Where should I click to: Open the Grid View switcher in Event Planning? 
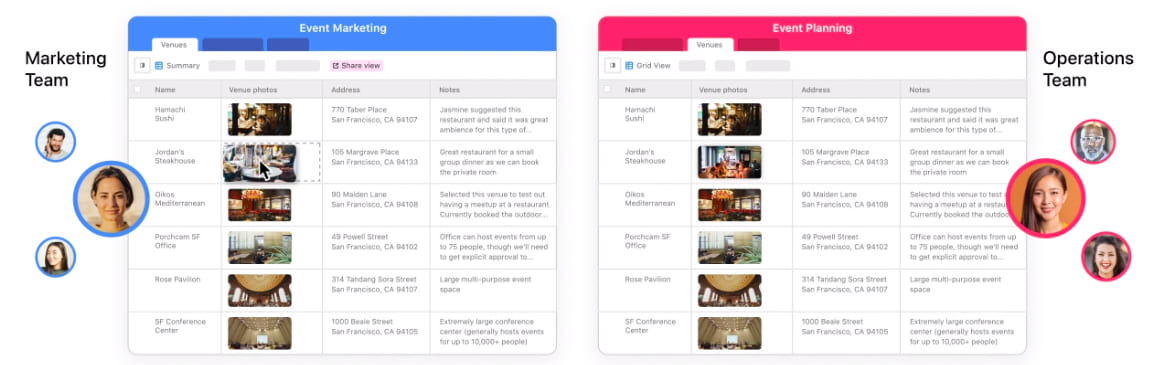648,65
